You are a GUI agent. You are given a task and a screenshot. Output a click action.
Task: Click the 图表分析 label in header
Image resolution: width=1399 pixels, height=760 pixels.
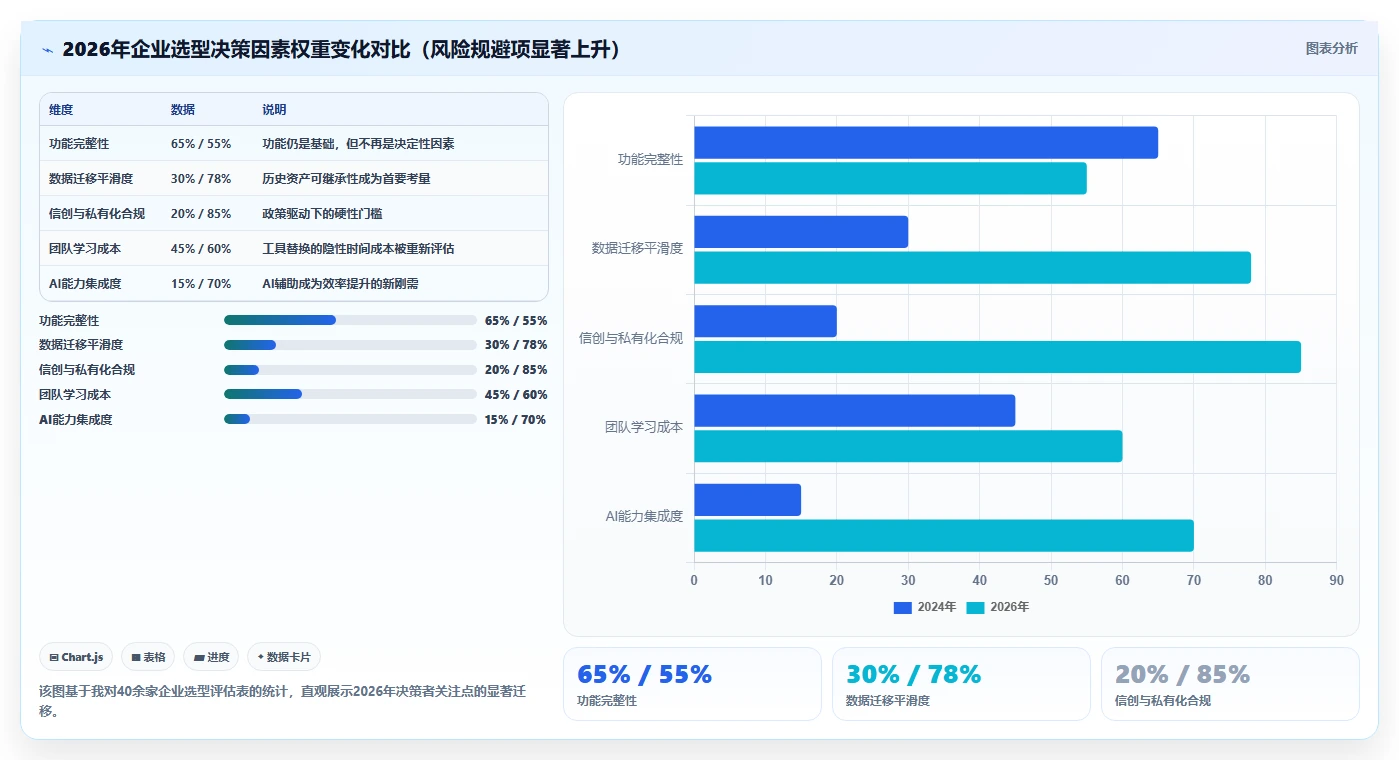[x=1331, y=48]
